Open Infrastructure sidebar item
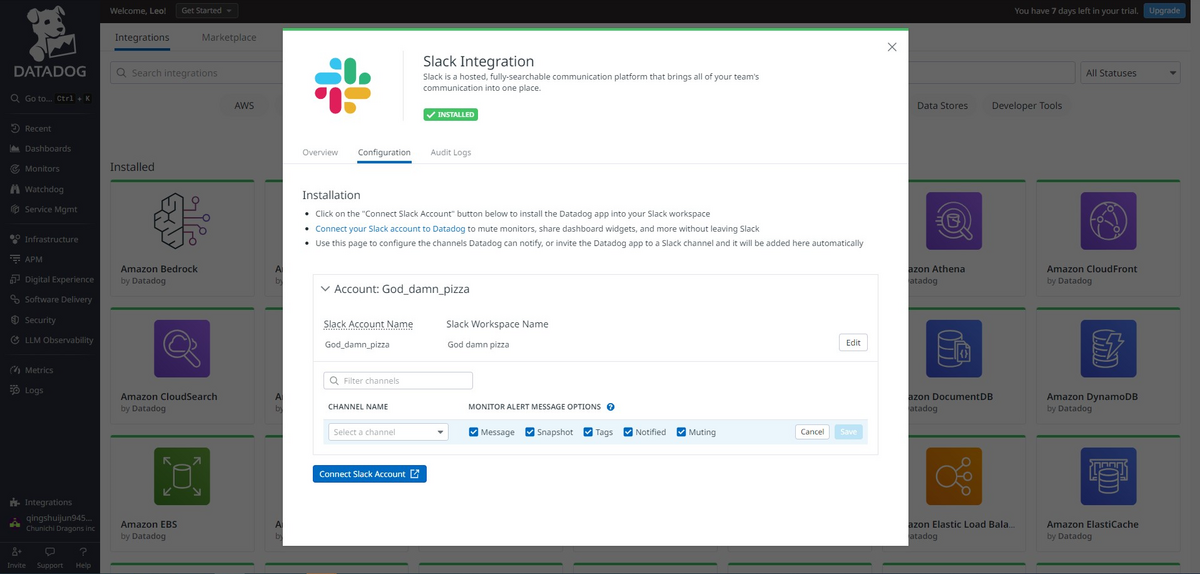Viewport: 1200px width, 574px height. (51, 240)
